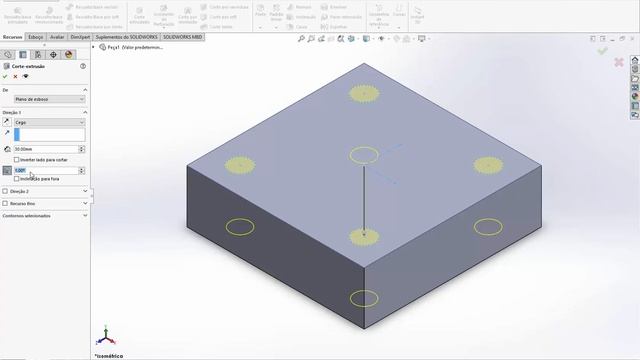Select the center sketch circle on top face
Image resolution: width=640 pixels, height=360 pixels.
point(364,155)
